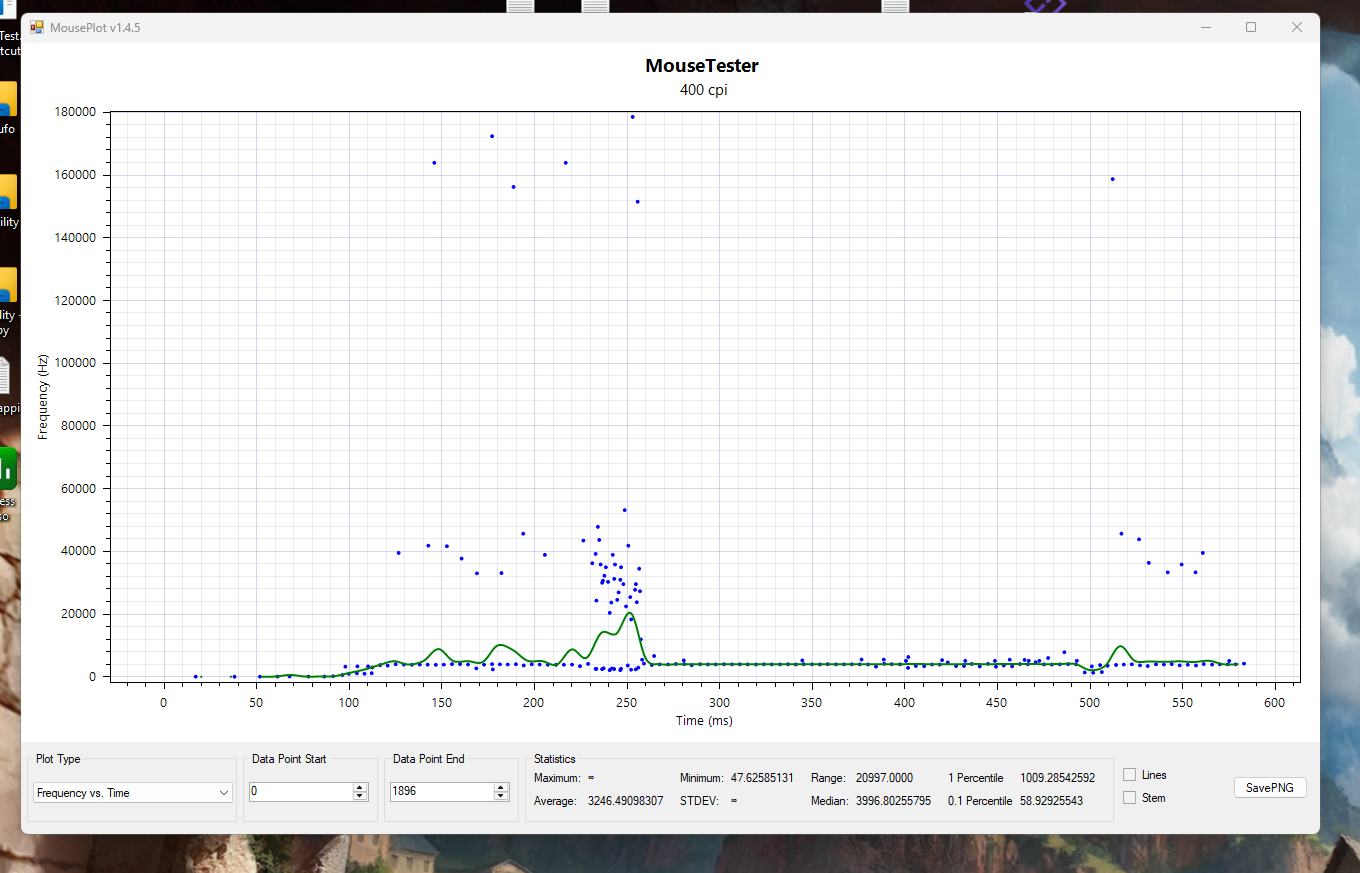Image resolution: width=1360 pixels, height=873 pixels.
Task: Focus the Data Point End field showing 1896
Action: pos(439,792)
